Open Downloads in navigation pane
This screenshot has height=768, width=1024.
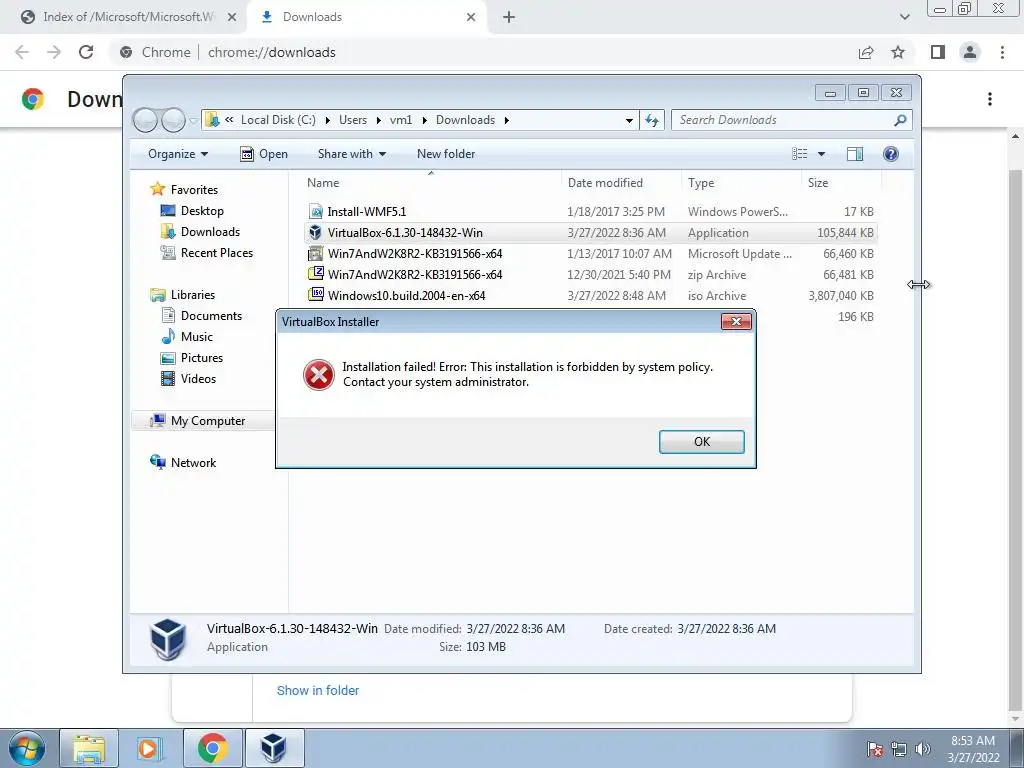pyautogui.click(x=210, y=232)
